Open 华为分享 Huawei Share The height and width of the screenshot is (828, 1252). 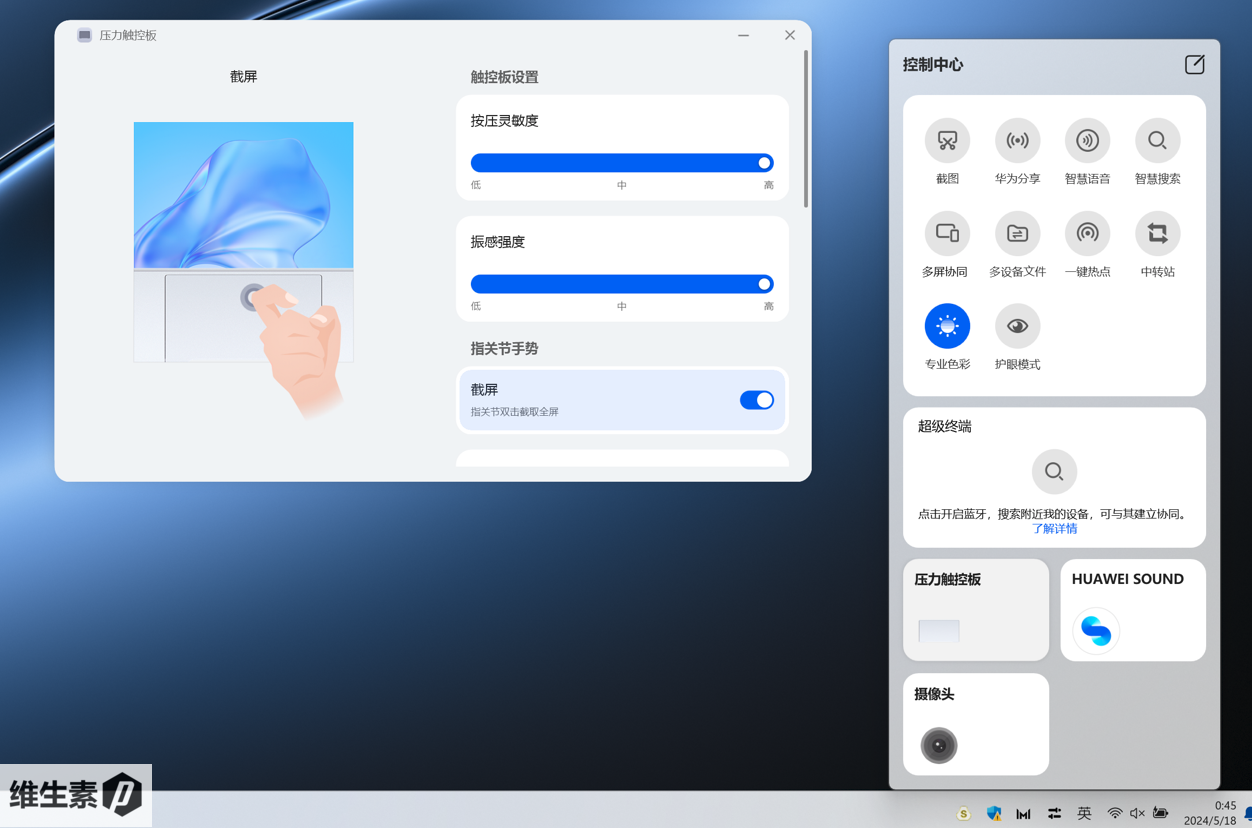coord(1017,141)
